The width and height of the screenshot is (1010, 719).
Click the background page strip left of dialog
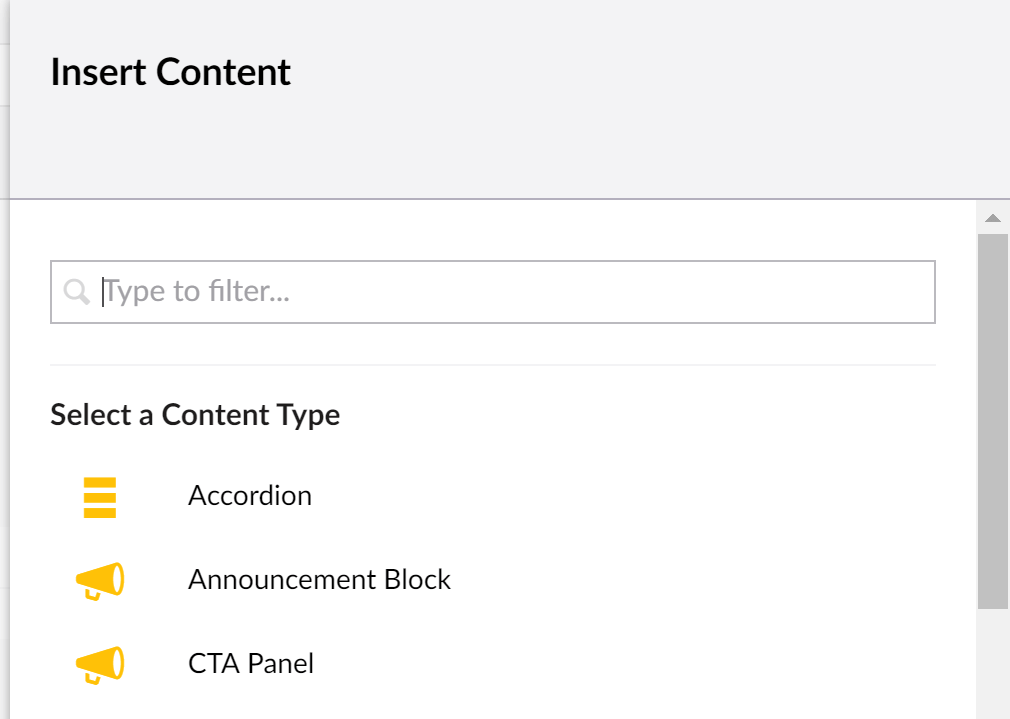4,400
